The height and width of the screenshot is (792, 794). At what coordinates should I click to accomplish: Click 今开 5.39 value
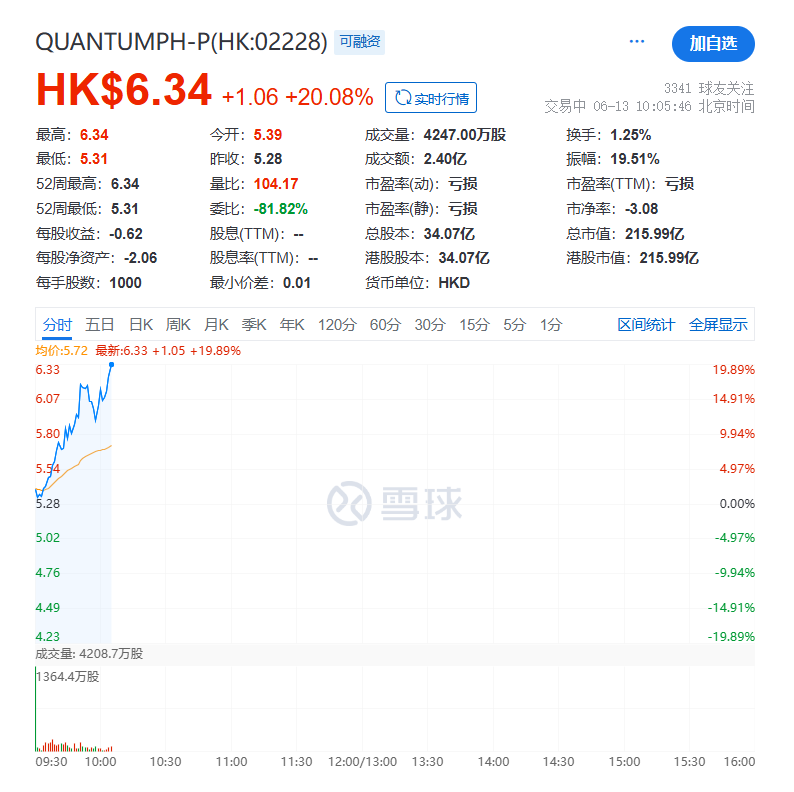pyautogui.click(x=267, y=135)
